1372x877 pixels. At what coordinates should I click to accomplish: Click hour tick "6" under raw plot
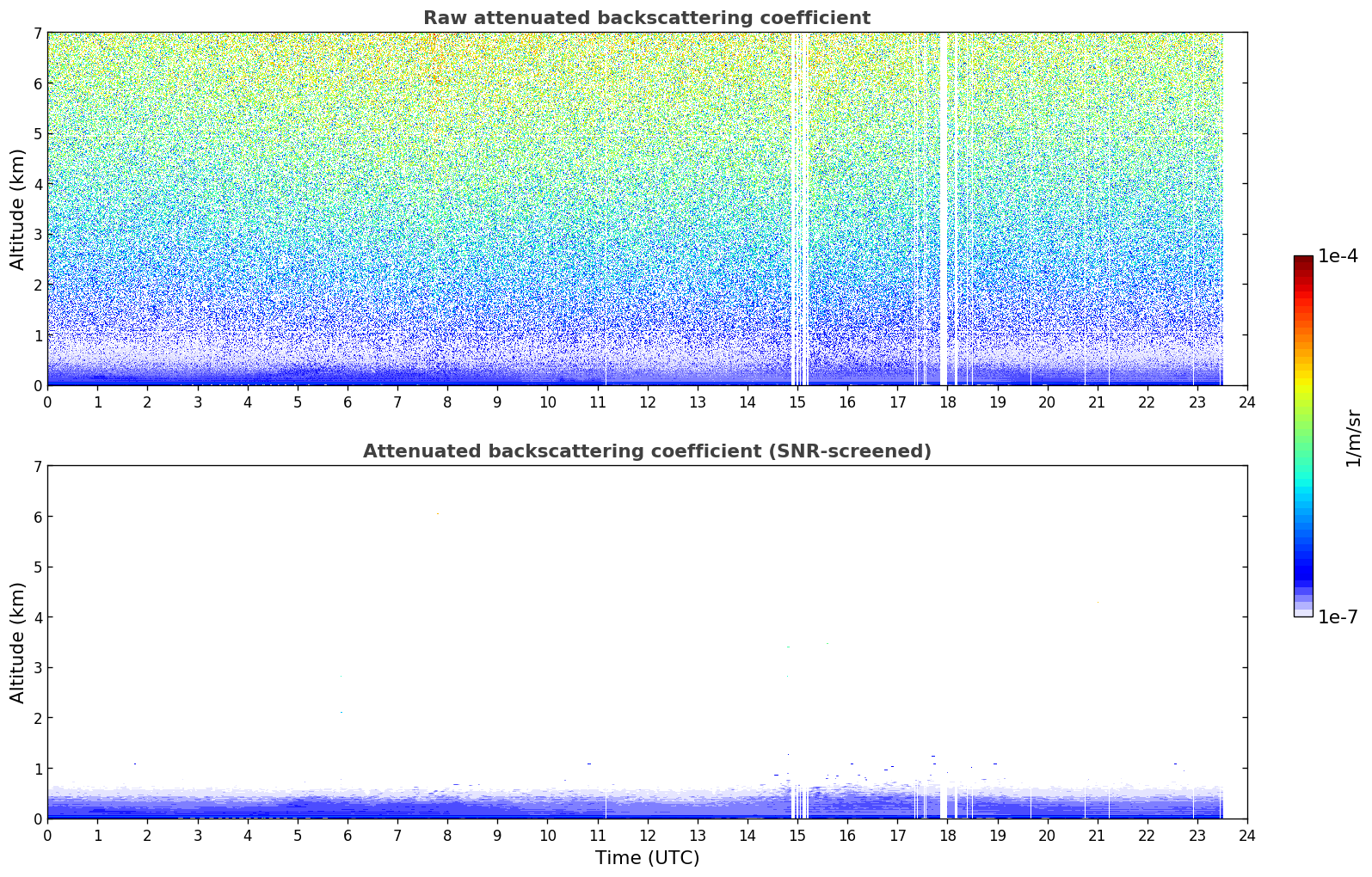click(348, 402)
